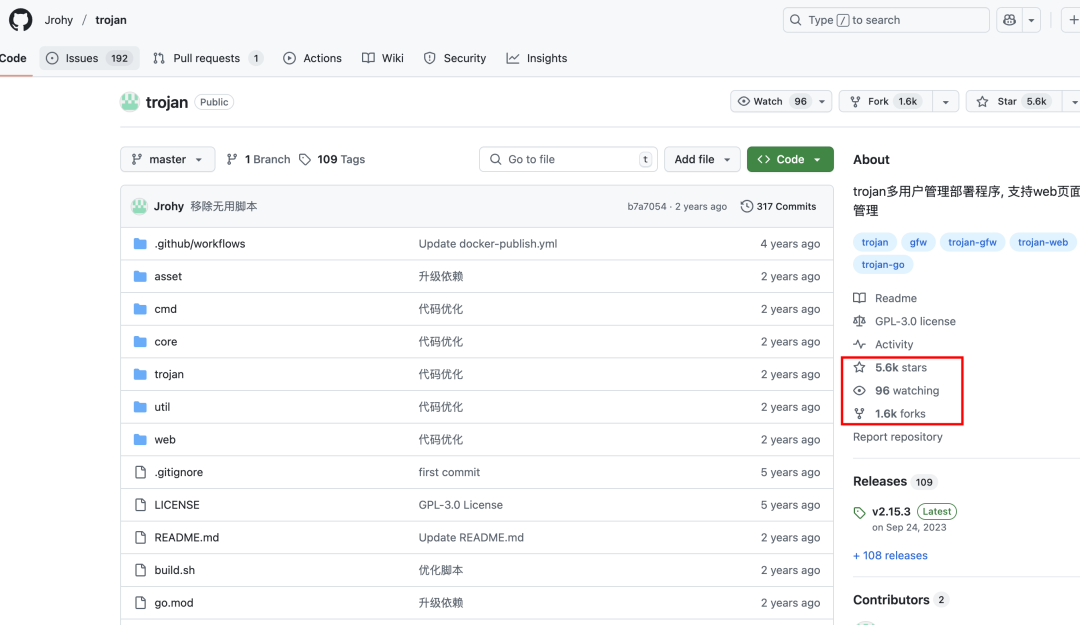Click the util folder icon
This screenshot has width=1080, height=625.
[141, 407]
